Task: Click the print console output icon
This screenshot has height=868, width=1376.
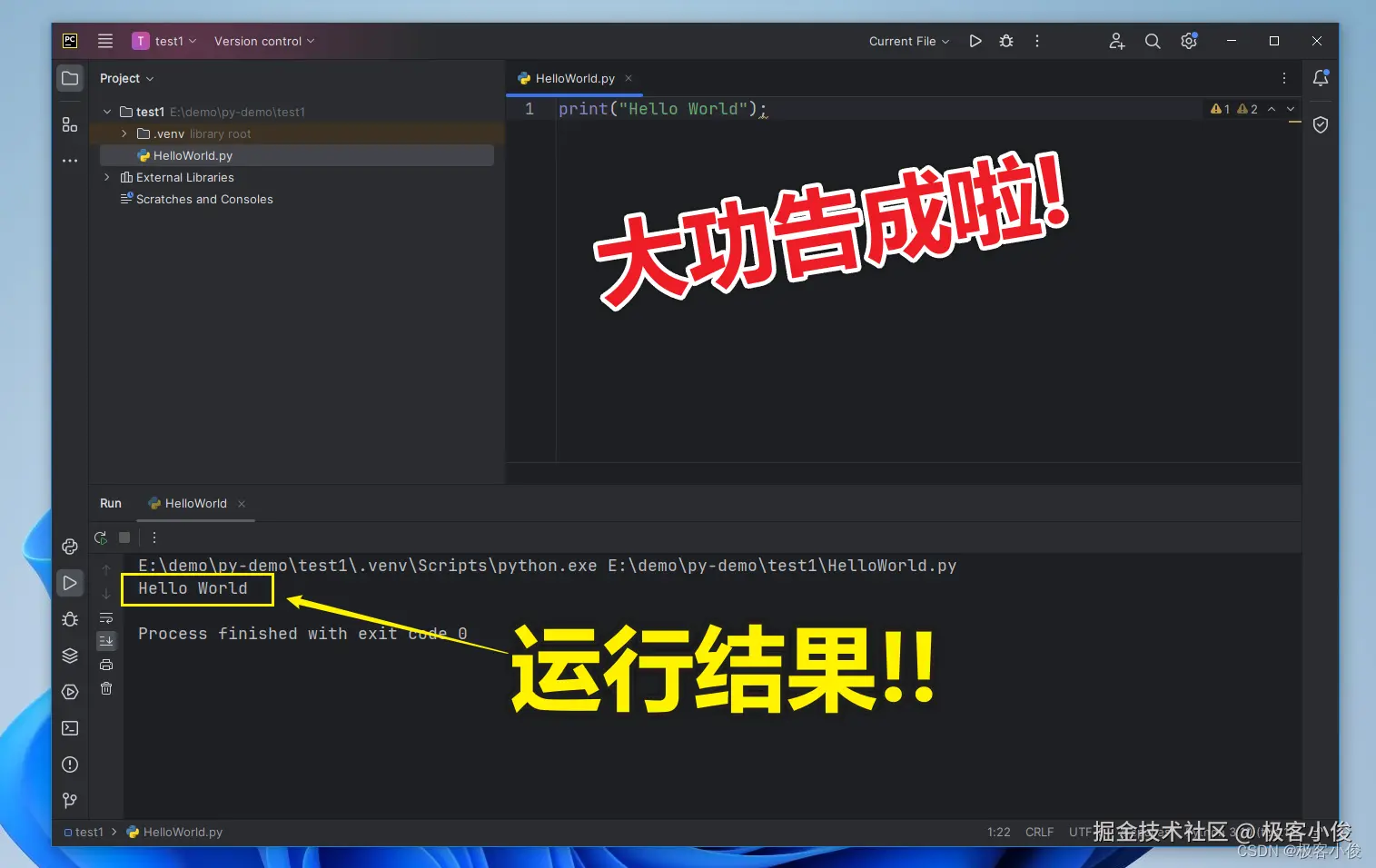Action: click(x=106, y=665)
